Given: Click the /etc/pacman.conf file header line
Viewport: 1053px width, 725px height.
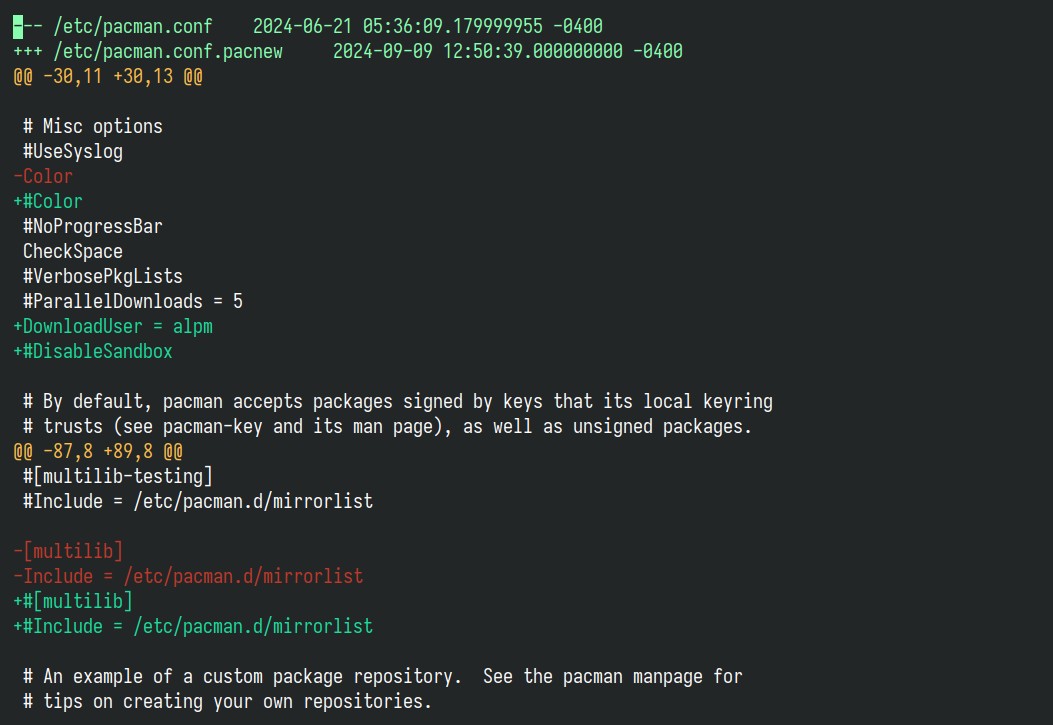Looking at the screenshot, I should pos(308,26).
